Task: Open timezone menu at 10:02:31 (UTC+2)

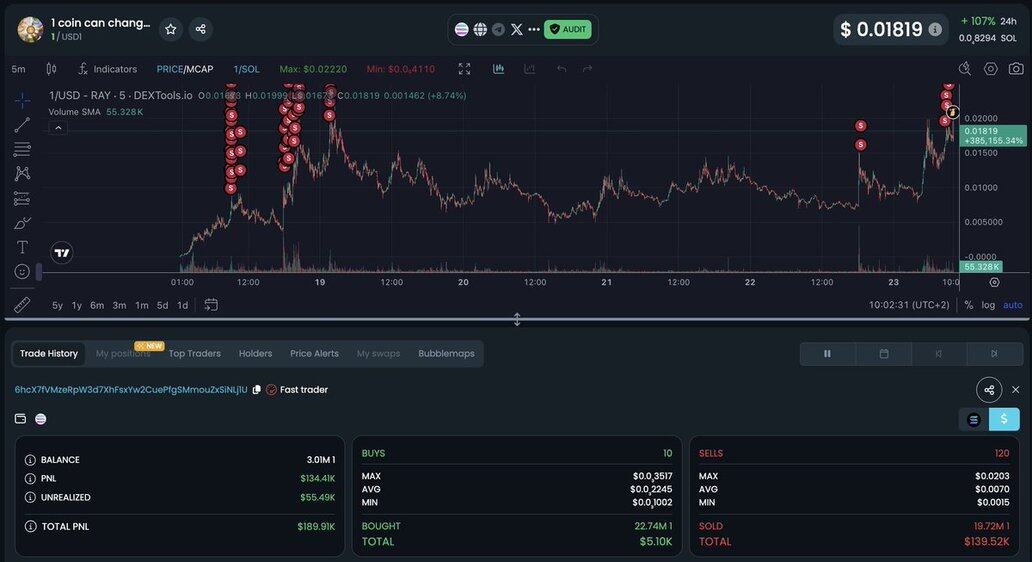Action: 909,305
